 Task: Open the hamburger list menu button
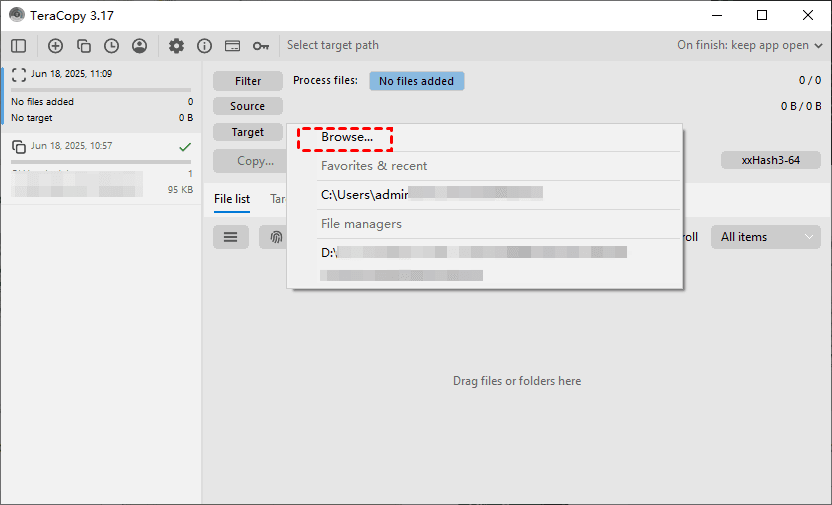(230, 237)
